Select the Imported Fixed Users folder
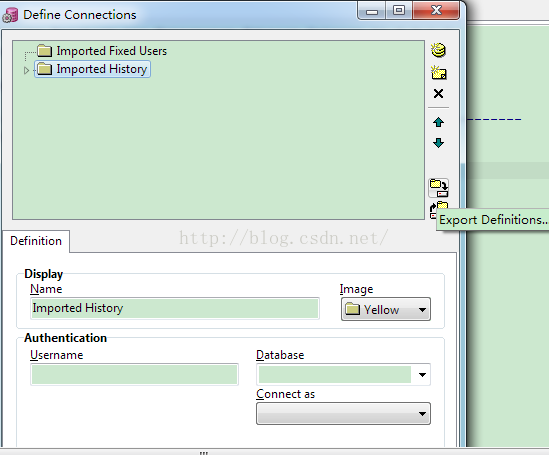Screen dimensions: 549x455 102,51
